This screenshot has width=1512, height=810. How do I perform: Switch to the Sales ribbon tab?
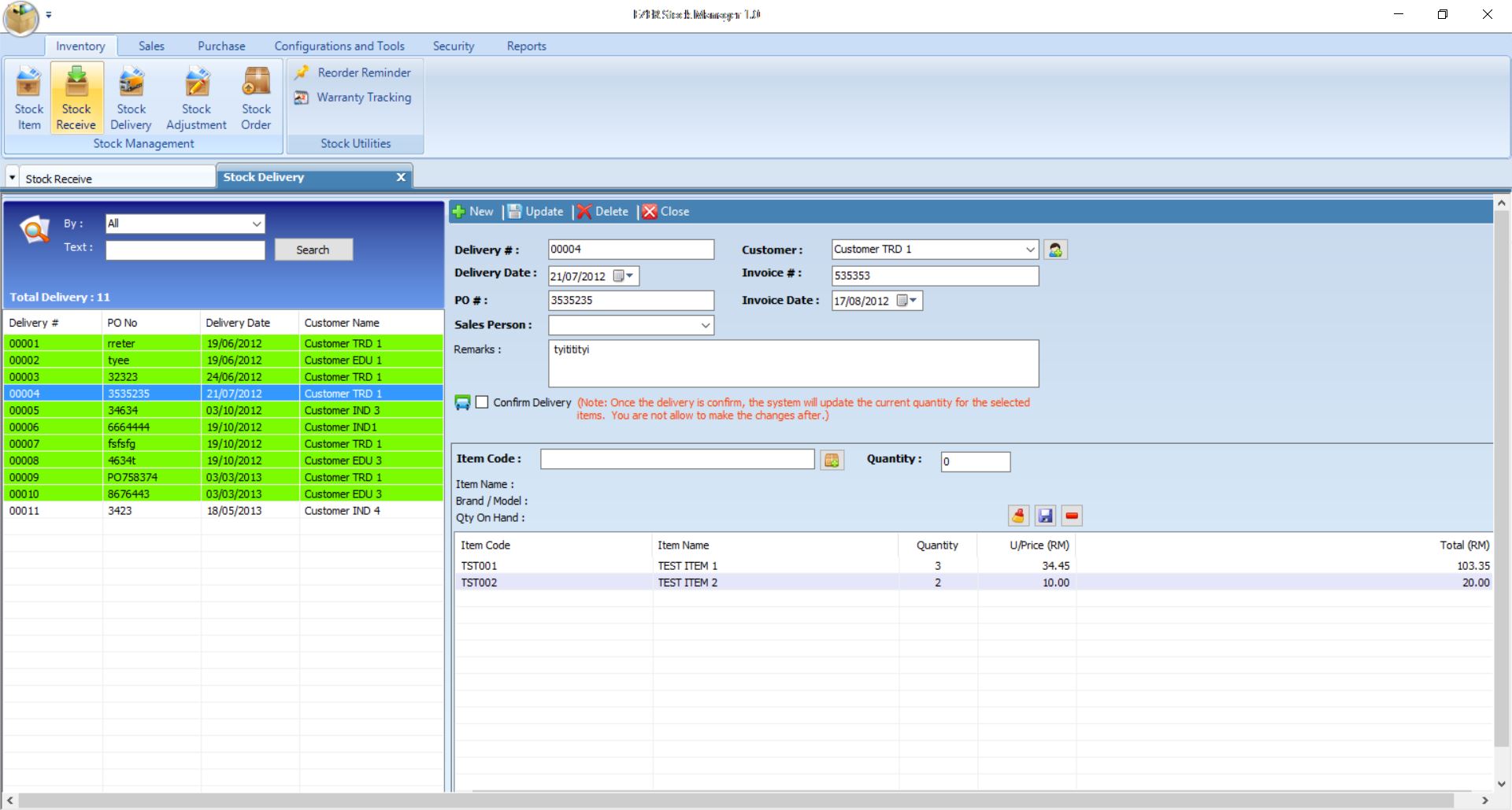point(151,46)
